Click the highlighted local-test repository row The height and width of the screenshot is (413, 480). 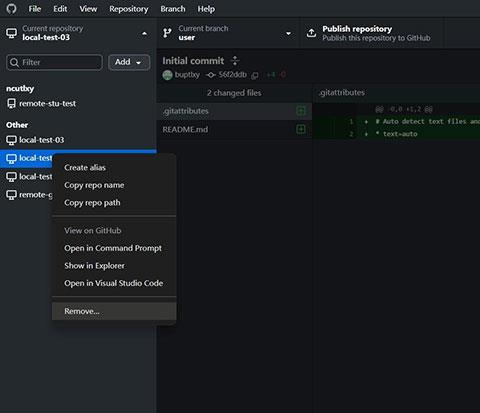coord(27,158)
